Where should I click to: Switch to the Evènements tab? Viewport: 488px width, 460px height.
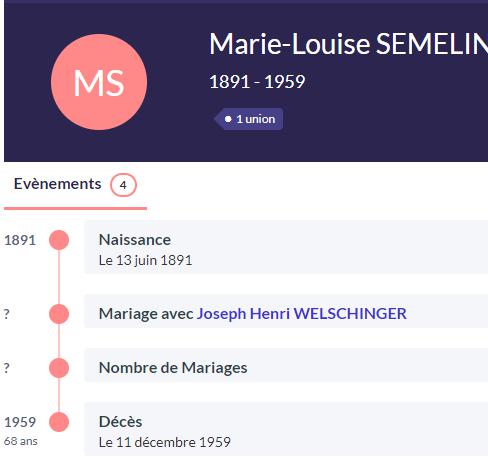point(75,184)
